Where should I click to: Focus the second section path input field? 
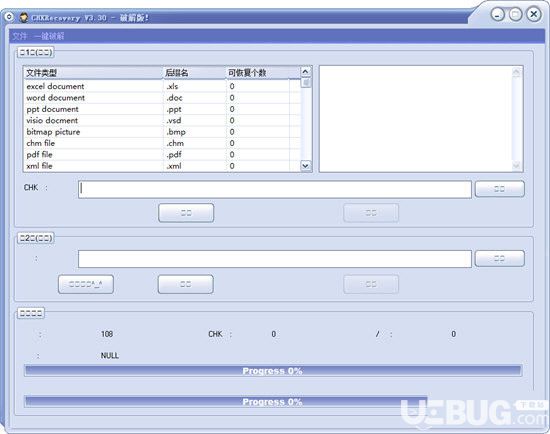tap(275, 259)
